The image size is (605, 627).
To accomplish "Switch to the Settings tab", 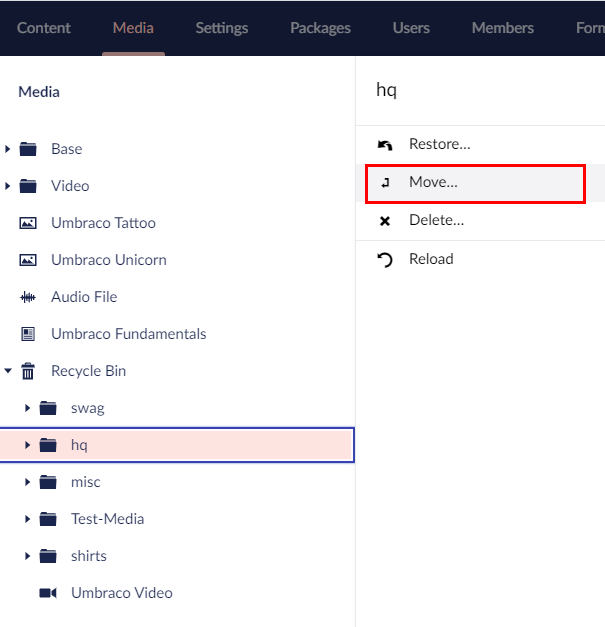I will coord(221,27).
